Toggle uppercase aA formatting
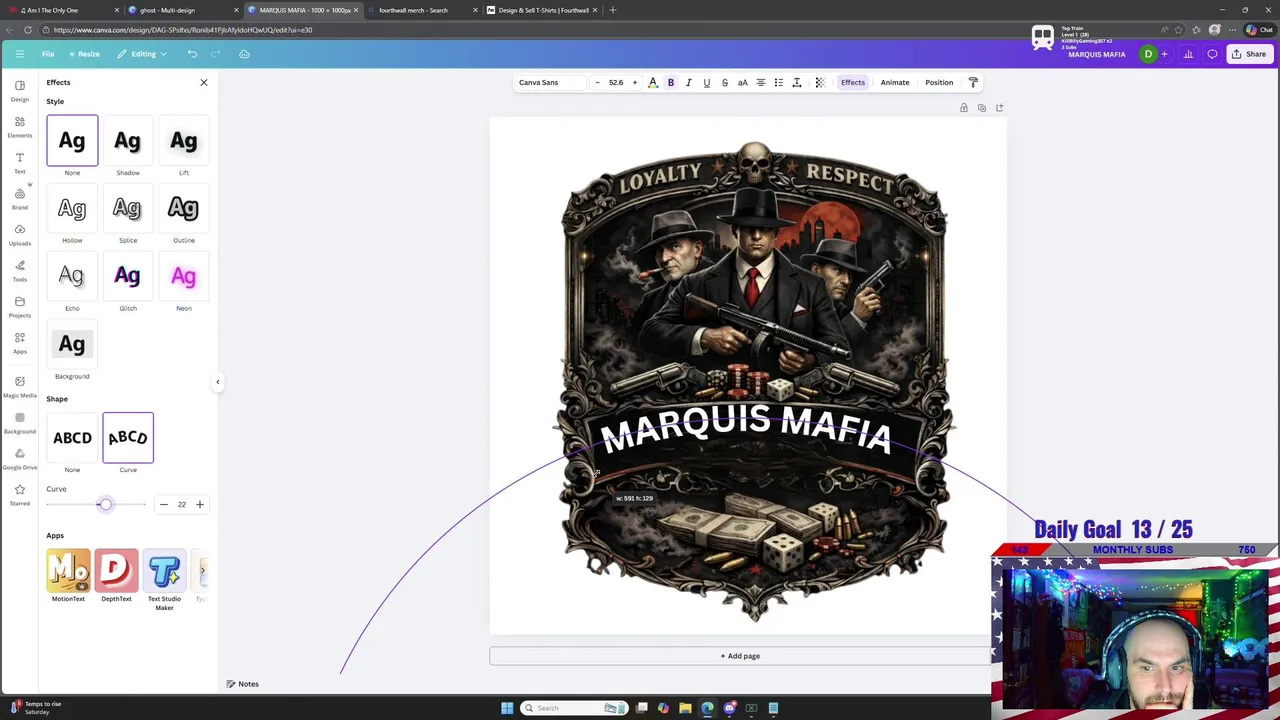Image resolution: width=1280 pixels, height=720 pixels. [x=743, y=82]
